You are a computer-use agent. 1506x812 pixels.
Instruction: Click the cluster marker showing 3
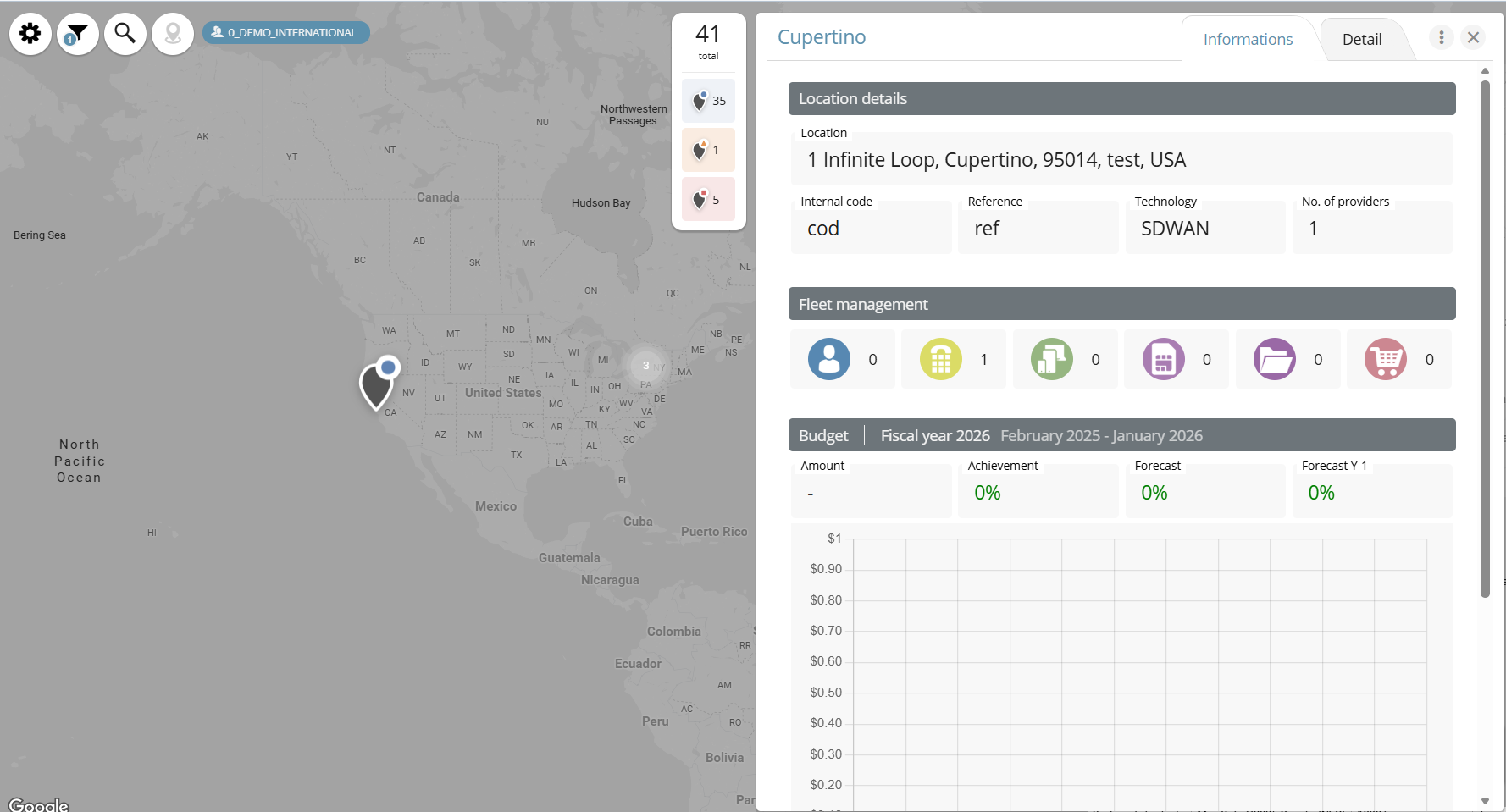point(646,366)
